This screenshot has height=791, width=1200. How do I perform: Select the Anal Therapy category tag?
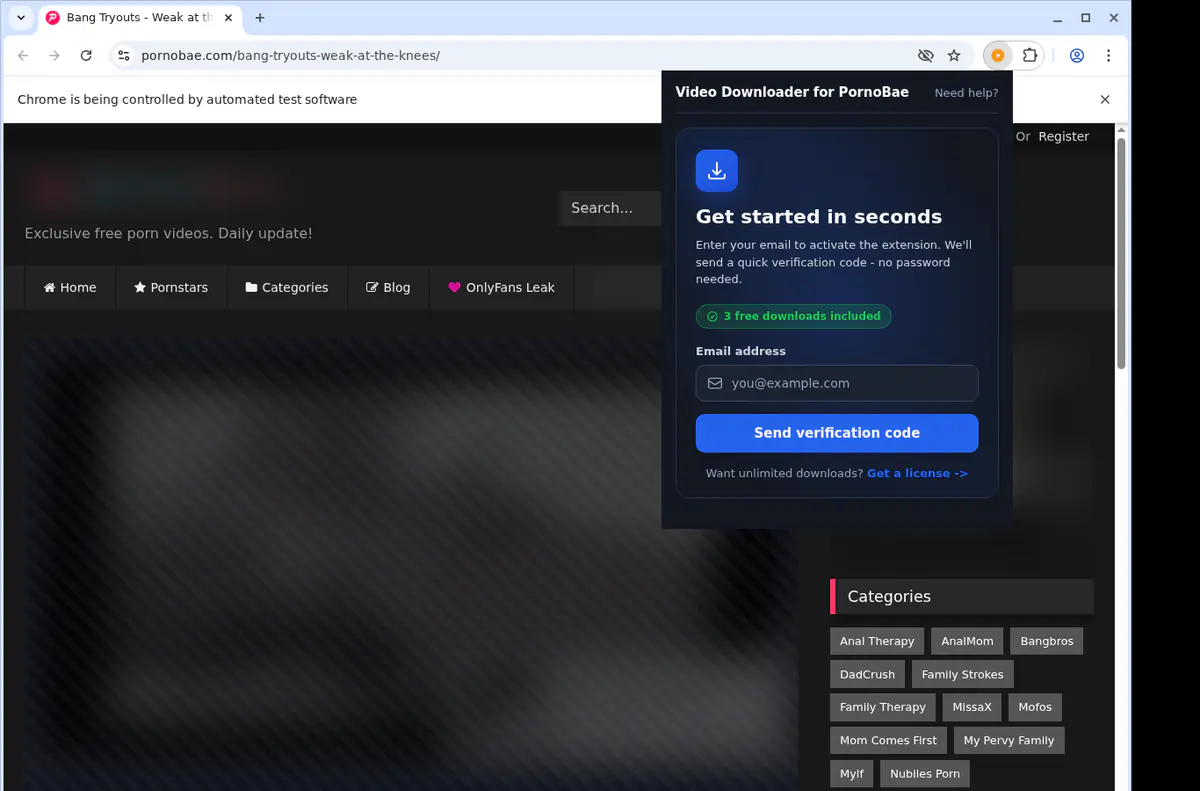[877, 641]
